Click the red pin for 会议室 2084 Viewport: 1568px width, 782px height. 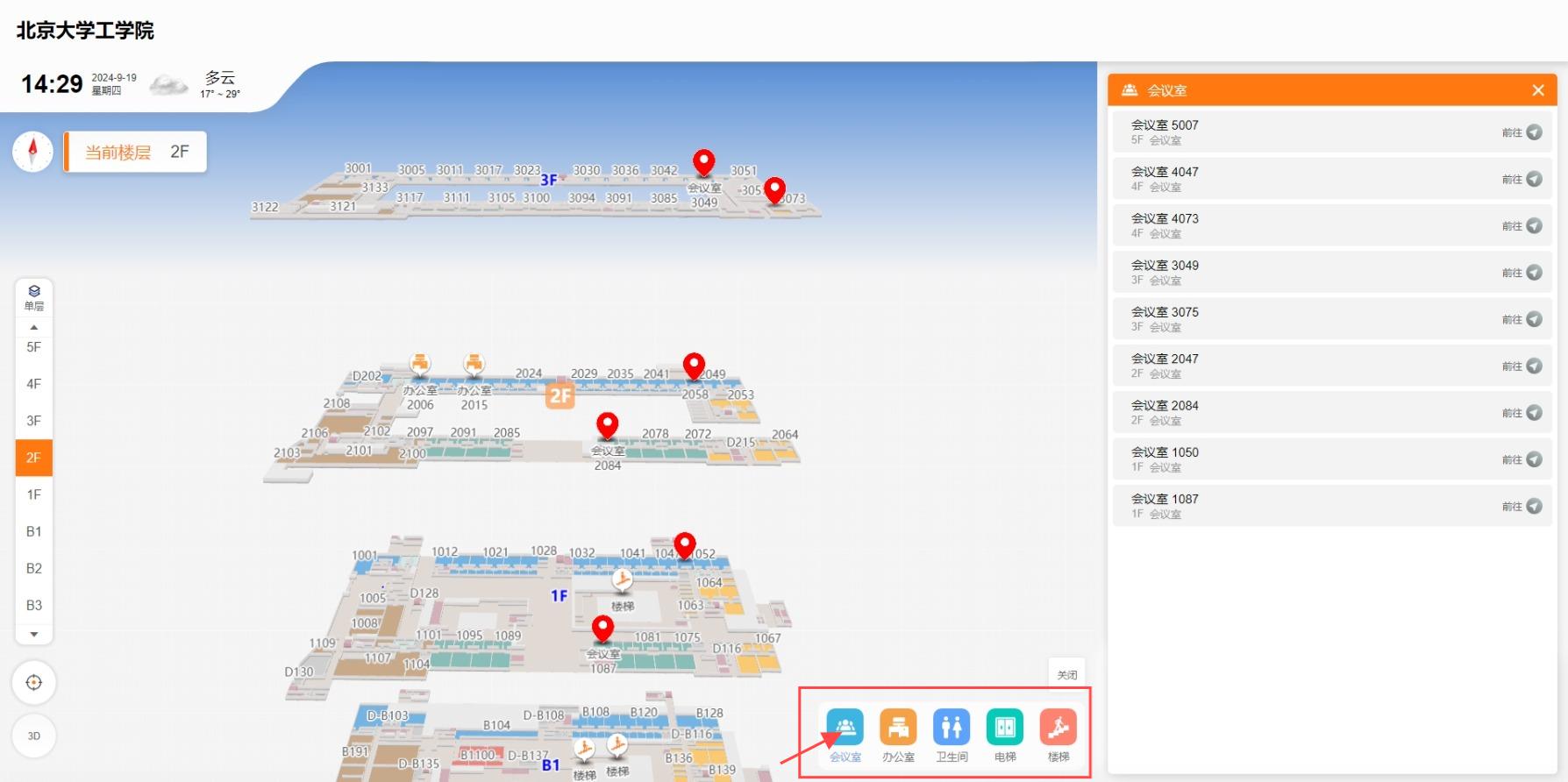(607, 426)
